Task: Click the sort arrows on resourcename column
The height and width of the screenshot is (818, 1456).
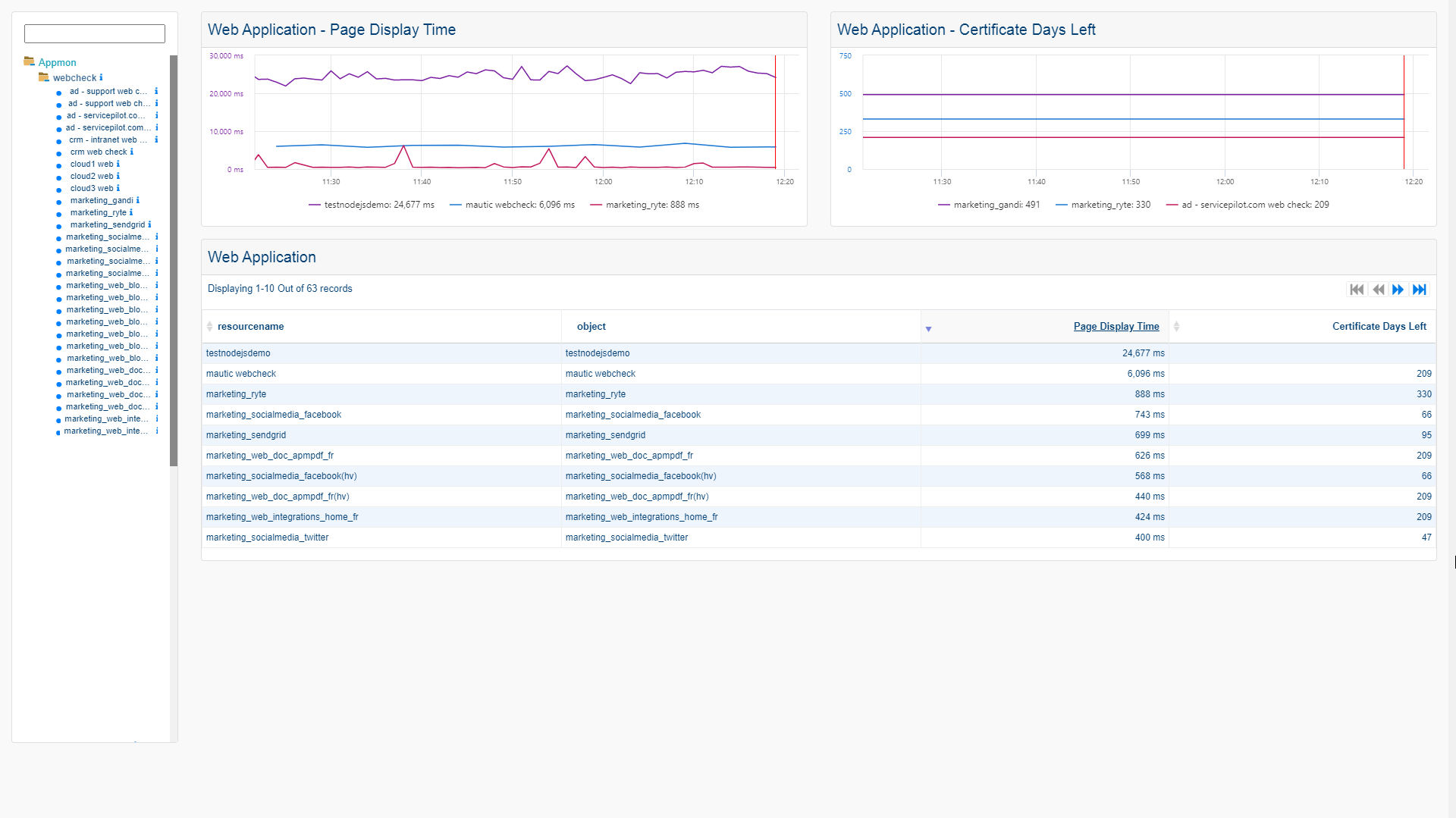Action: tap(210, 326)
